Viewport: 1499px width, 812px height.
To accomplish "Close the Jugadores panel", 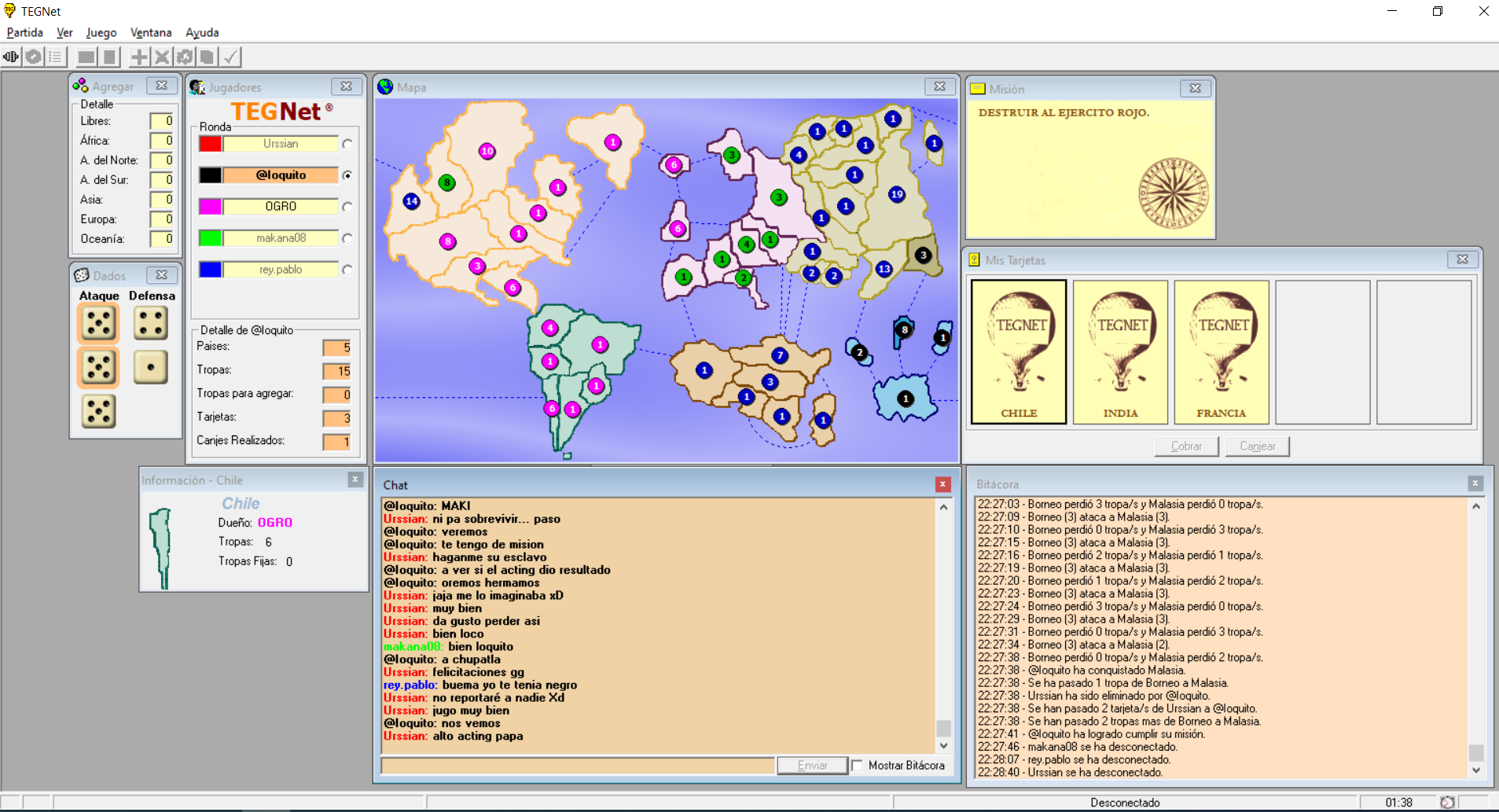I will (346, 86).
